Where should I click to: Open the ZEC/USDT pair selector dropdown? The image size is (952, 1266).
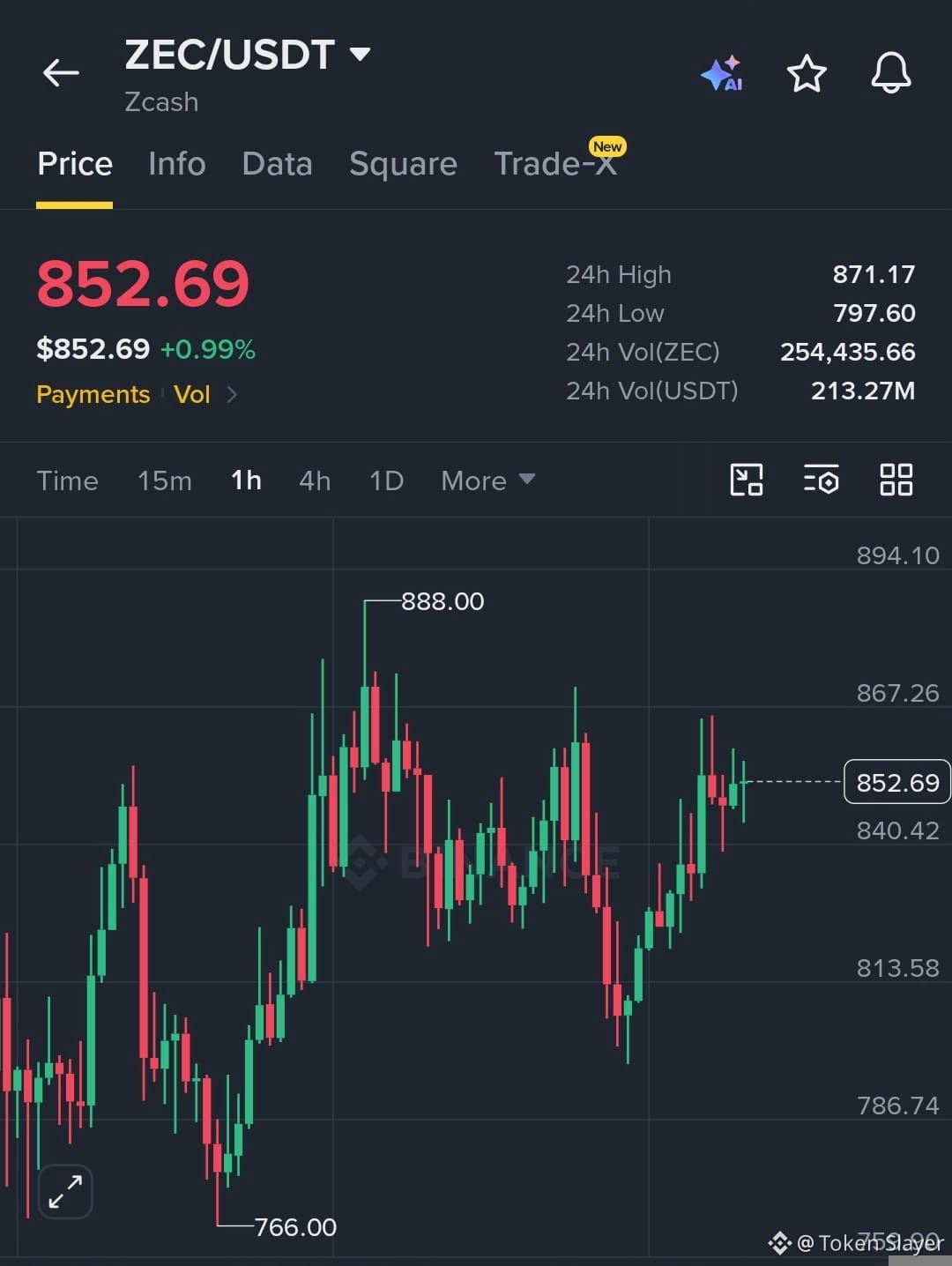click(248, 55)
